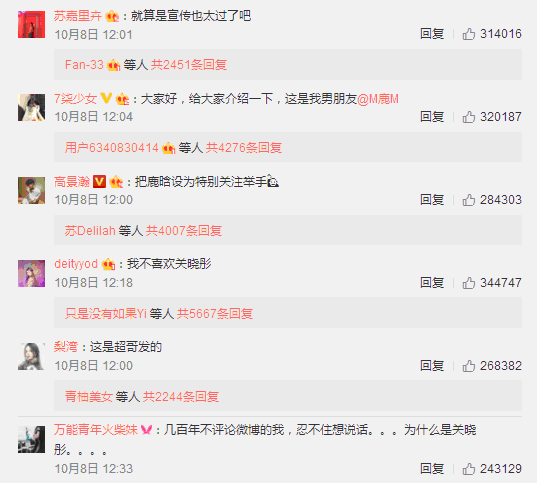This screenshot has width=537, height=483.
Task: Click the crown badge next to 苏嘉里卉
Action: [112, 16]
